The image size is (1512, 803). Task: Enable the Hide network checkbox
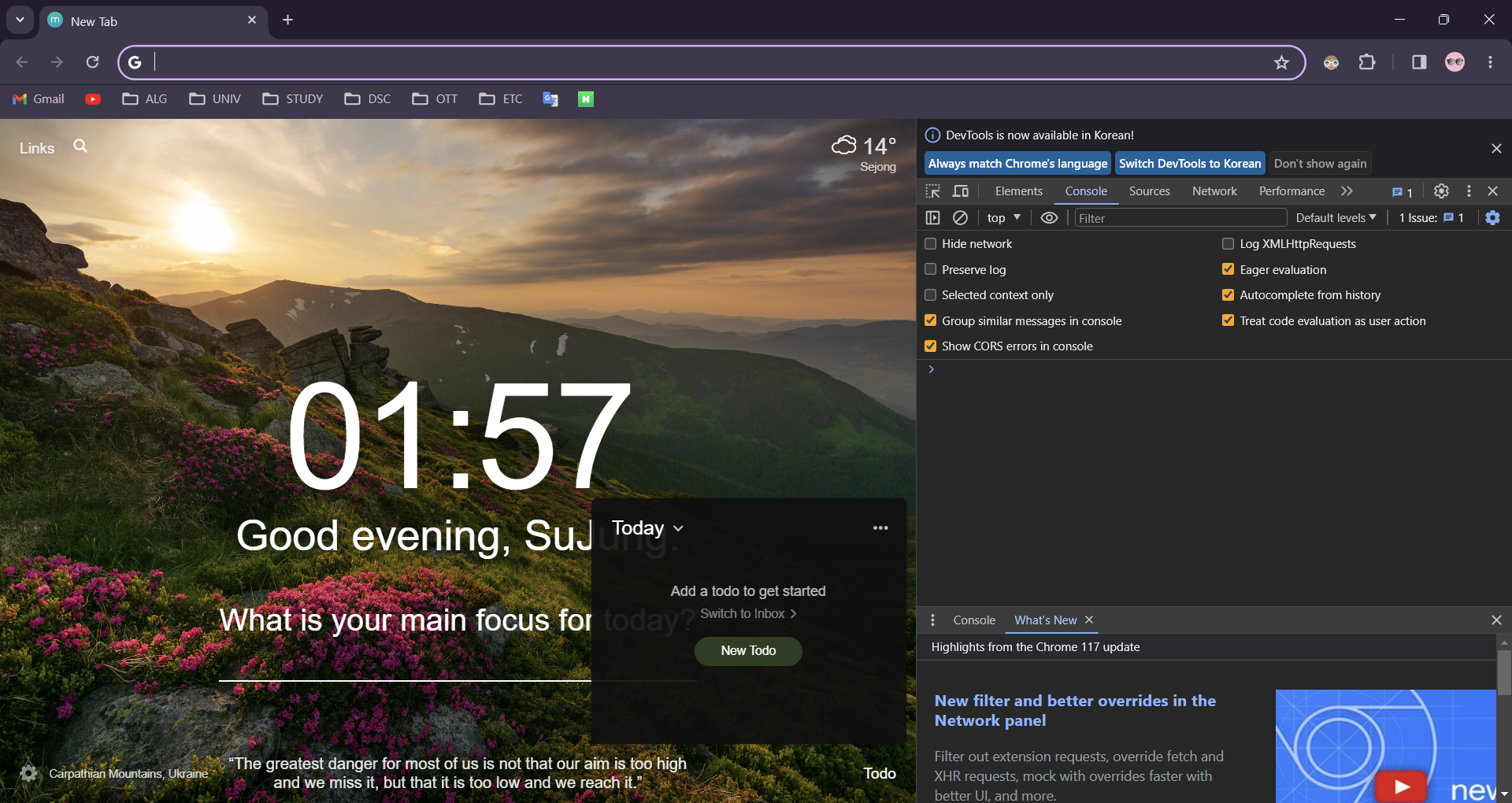[x=930, y=244]
